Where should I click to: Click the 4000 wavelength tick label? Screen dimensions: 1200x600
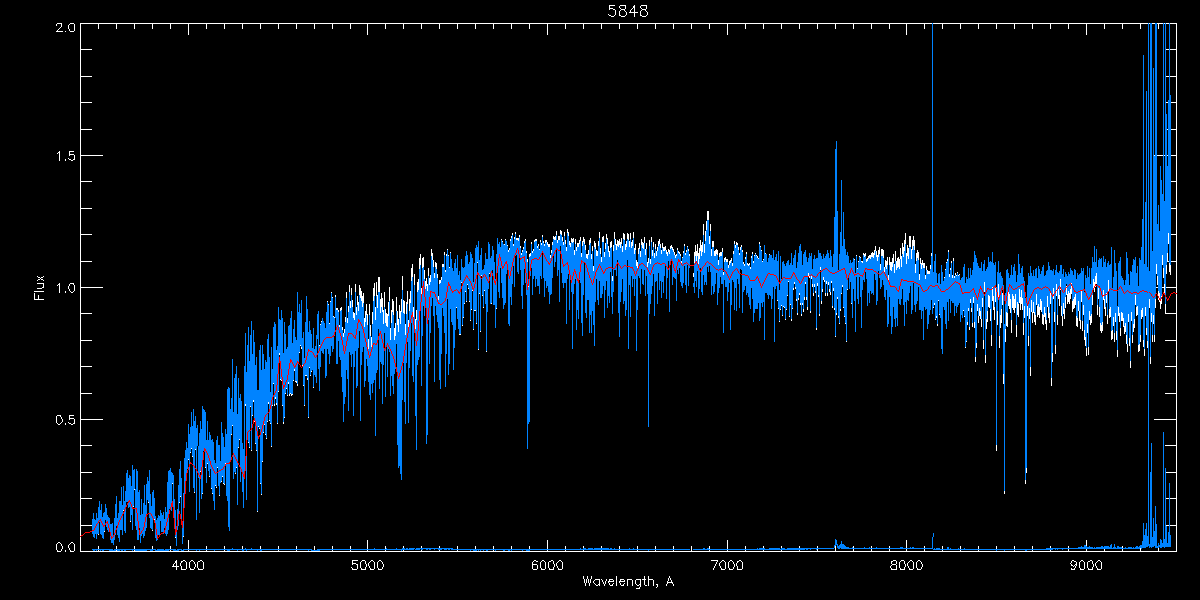[188, 565]
